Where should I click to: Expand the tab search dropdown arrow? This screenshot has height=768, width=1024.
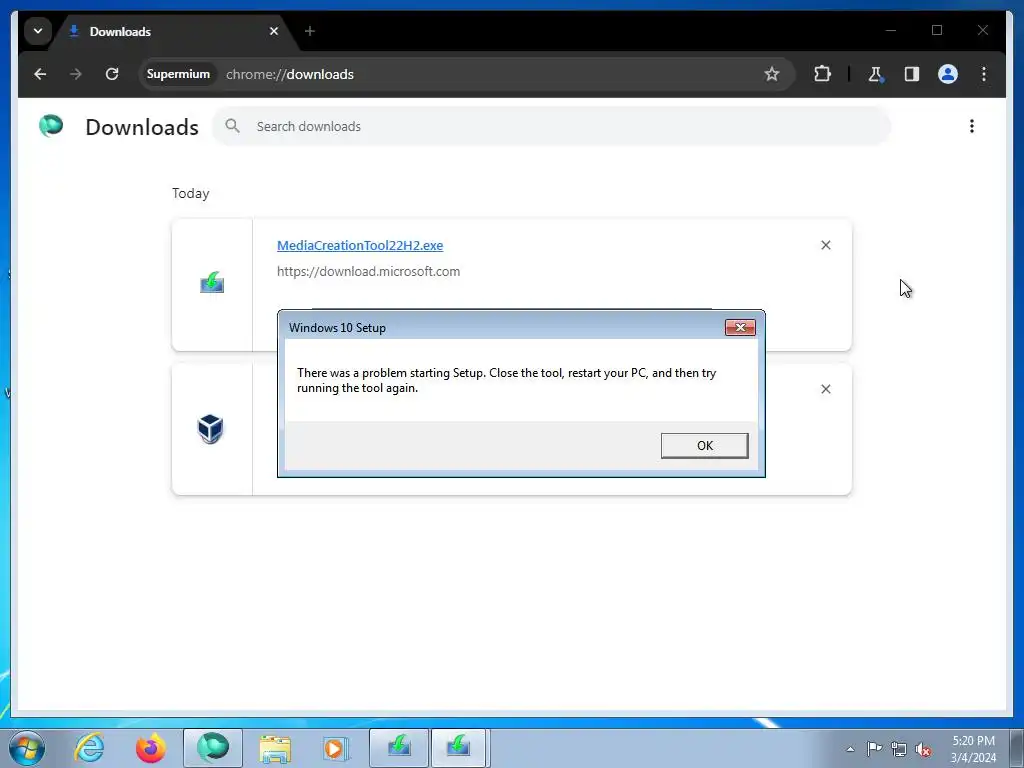point(38,31)
